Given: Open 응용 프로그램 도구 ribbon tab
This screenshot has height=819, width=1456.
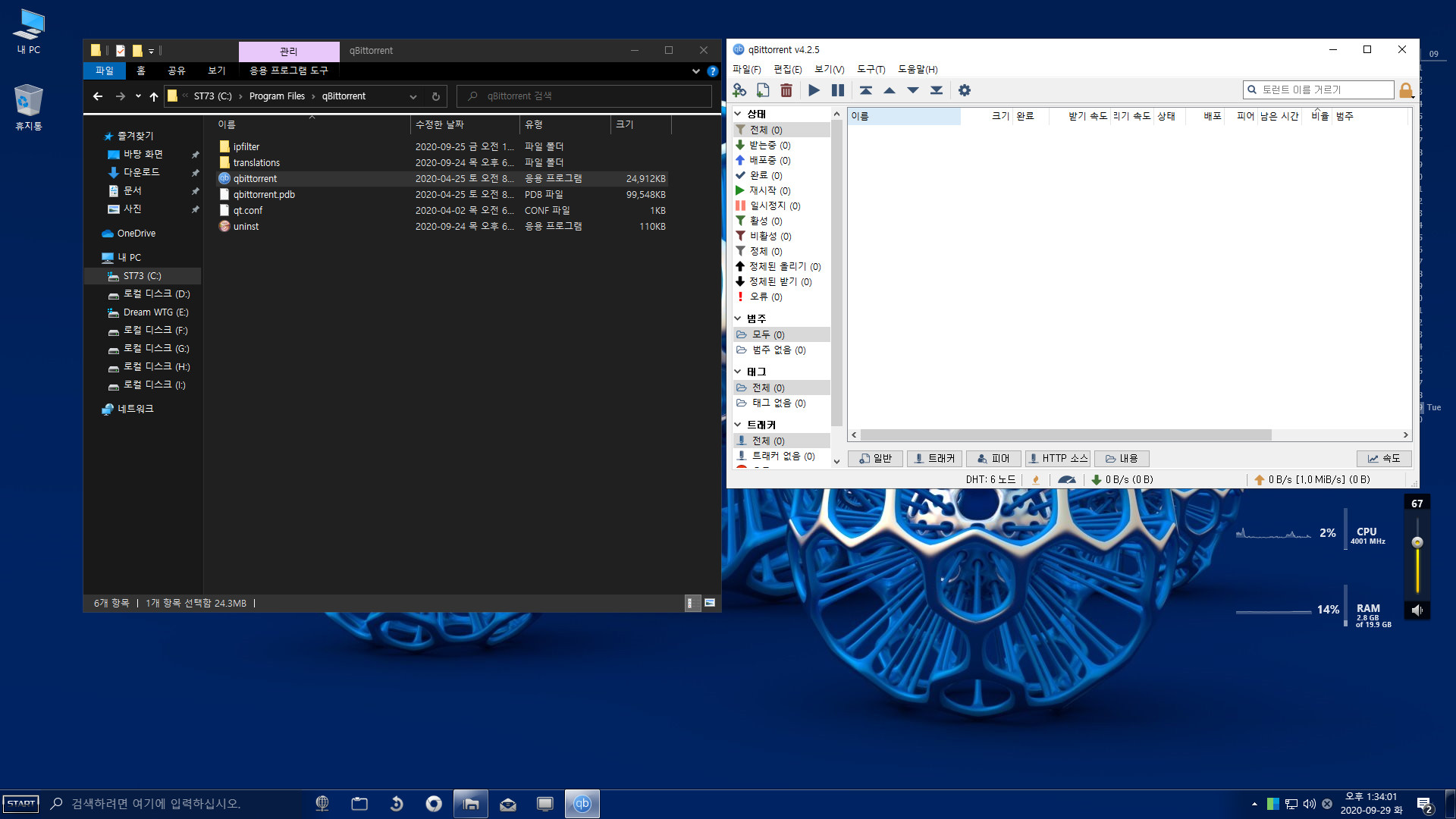Looking at the screenshot, I should click(x=289, y=71).
